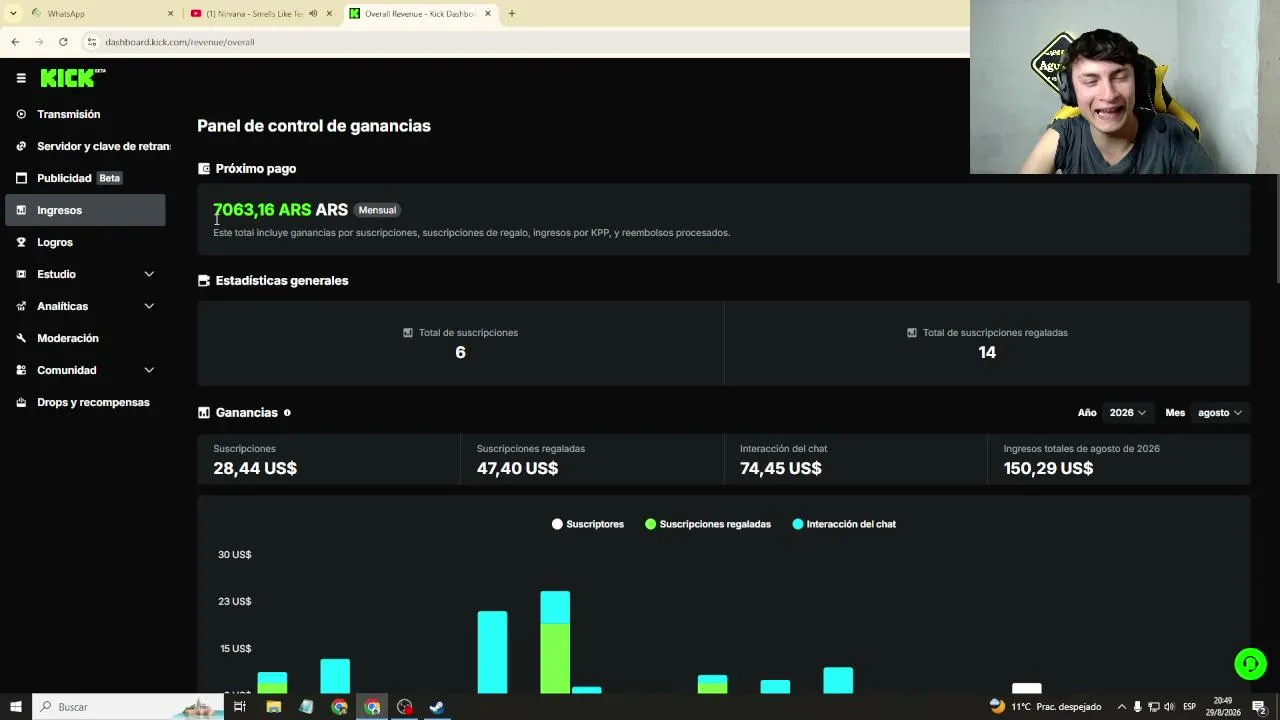1280x720 pixels.
Task: Click the total 150,29 US$ value
Action: 1049,468
